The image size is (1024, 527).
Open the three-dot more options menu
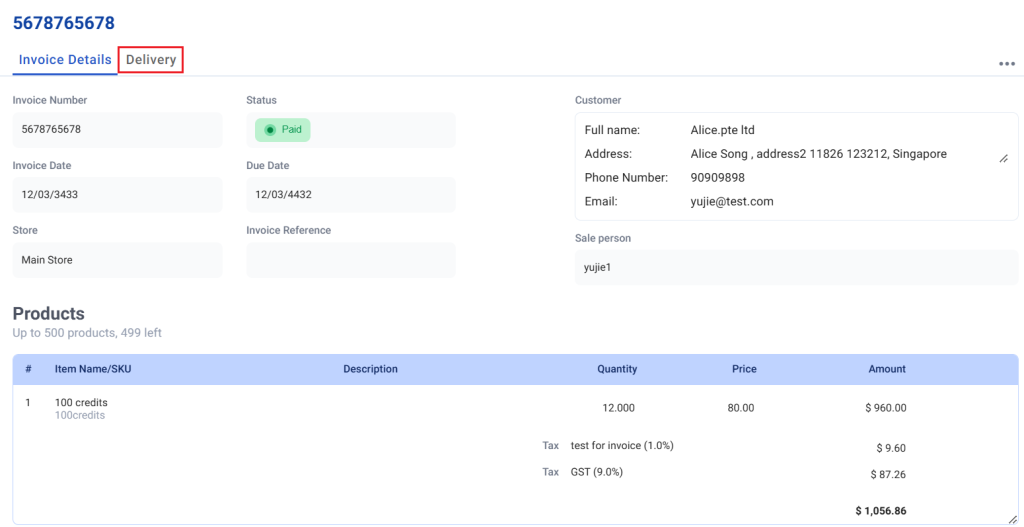point(1006,64)
